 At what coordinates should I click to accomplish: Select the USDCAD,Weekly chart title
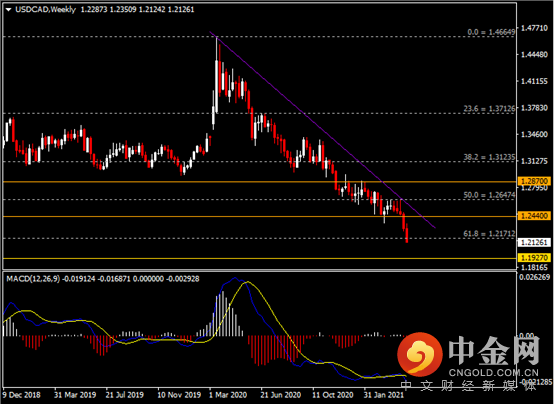pyautogui.click(x=46, y=10)
